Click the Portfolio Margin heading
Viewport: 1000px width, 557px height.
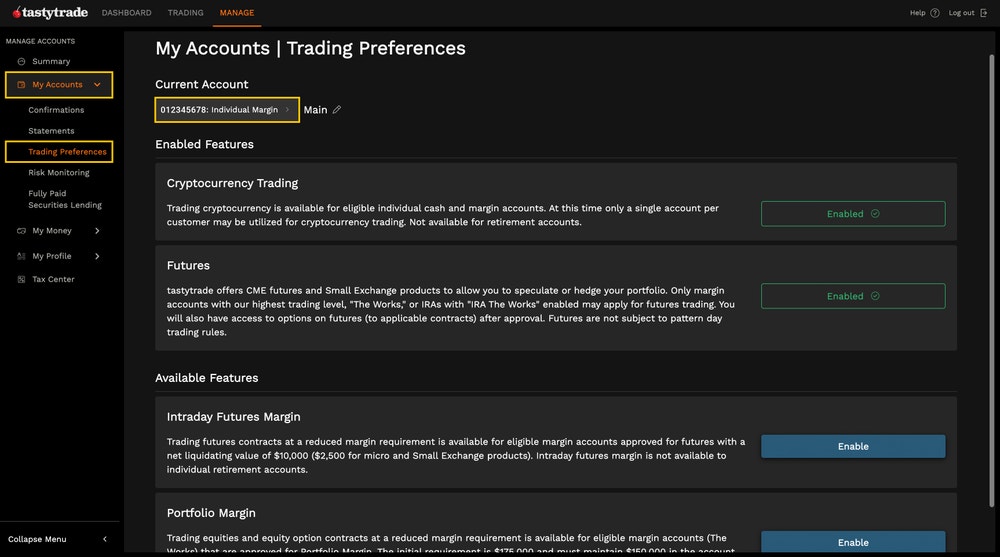(x=211, y=513)
